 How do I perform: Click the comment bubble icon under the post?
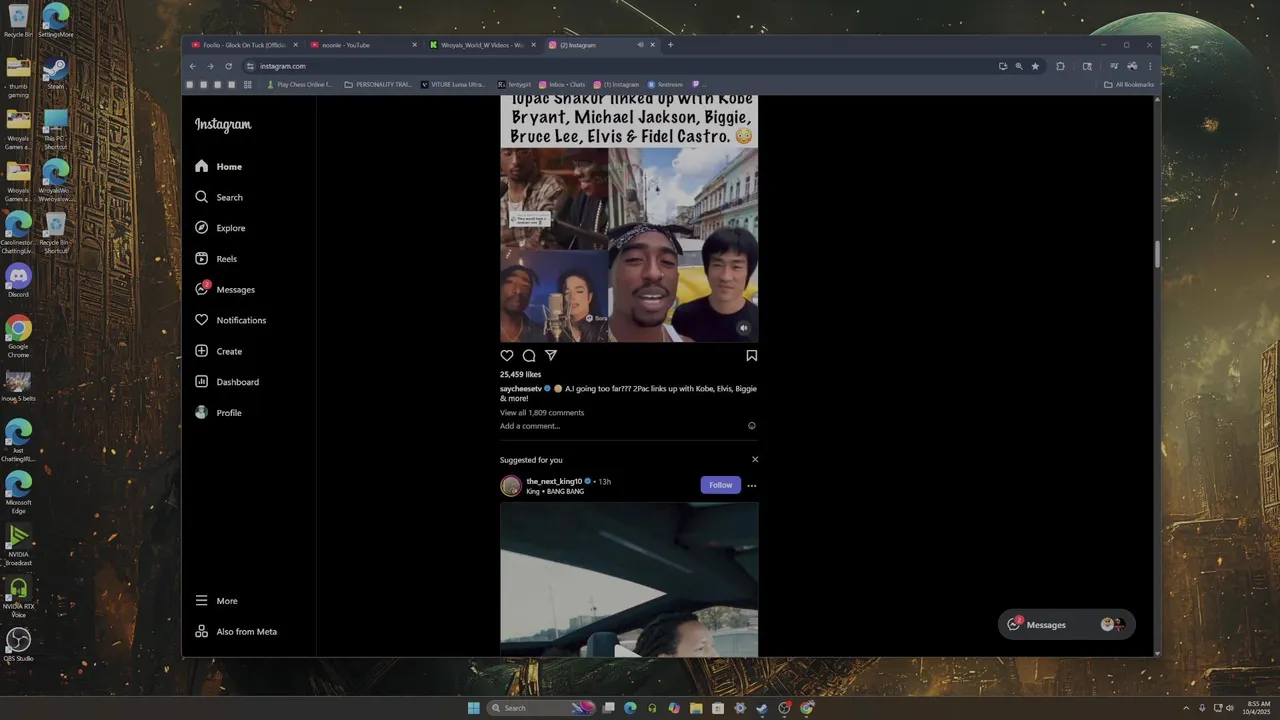tap(529, 355)
